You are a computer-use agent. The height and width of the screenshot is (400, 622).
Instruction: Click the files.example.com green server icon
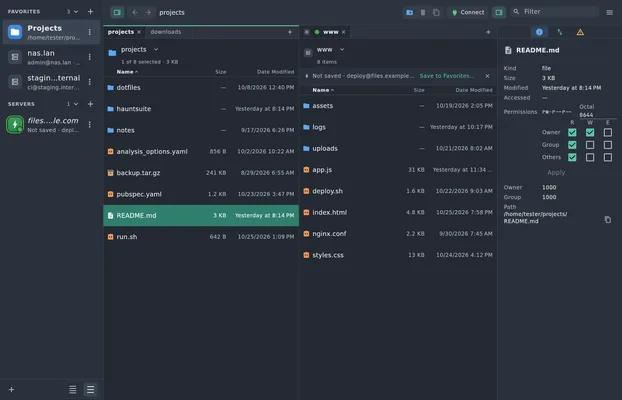pos(15,124)
